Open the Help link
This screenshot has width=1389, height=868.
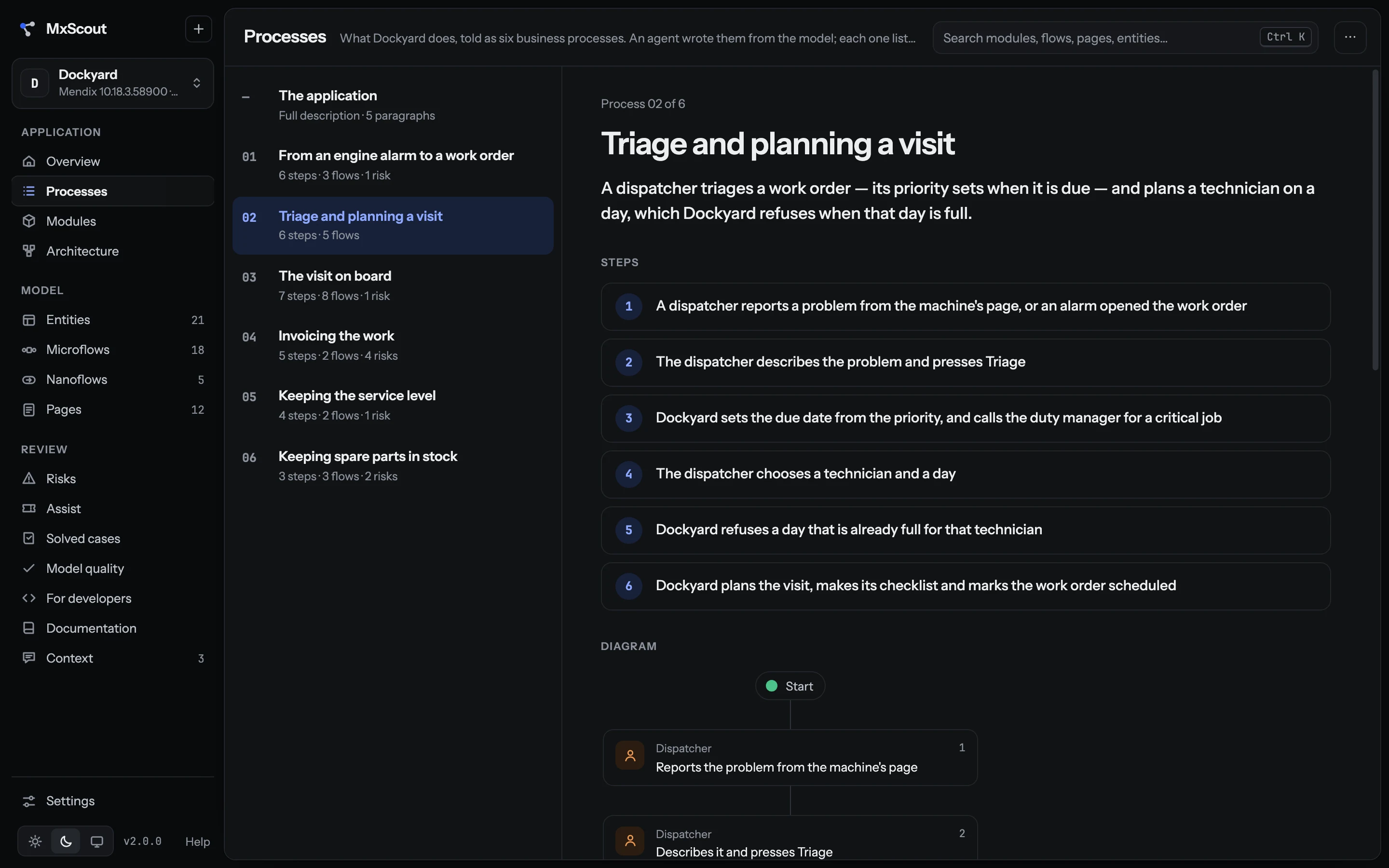[197, 841]
